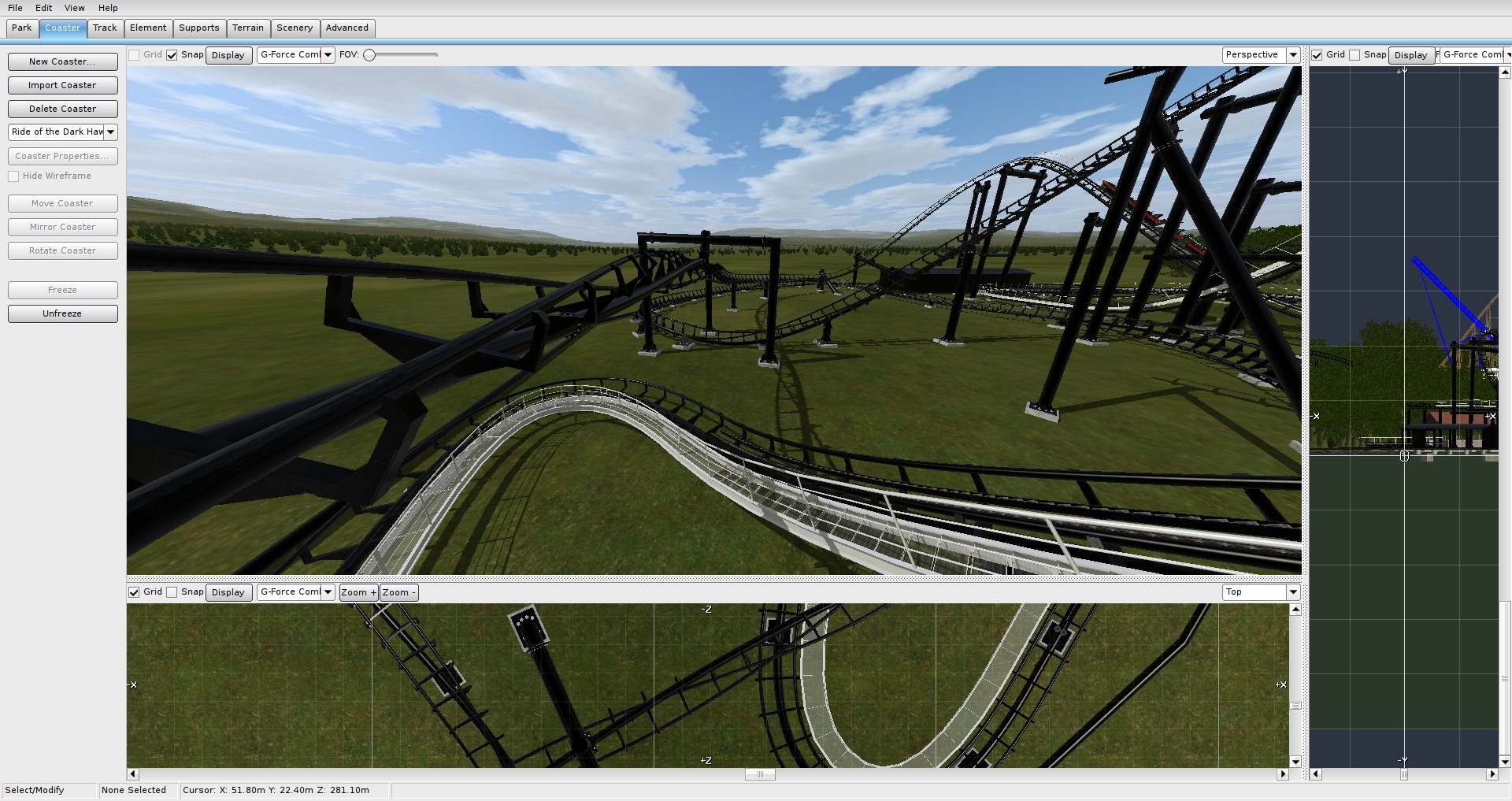Click the Select/Modify status text

pyautogui.click(x=35, y=790)
